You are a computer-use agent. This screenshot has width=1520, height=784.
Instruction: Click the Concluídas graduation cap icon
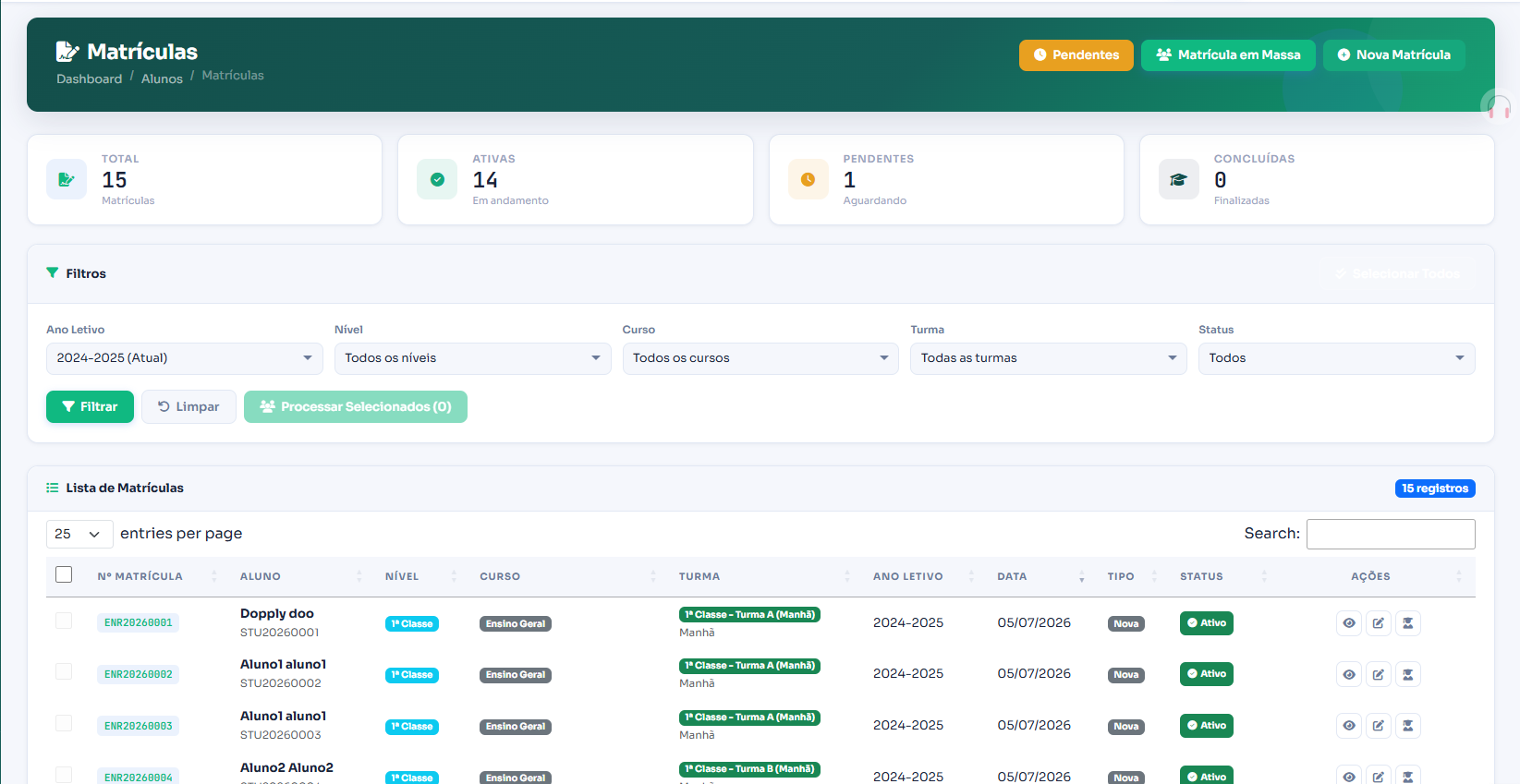coord(1178,179)
